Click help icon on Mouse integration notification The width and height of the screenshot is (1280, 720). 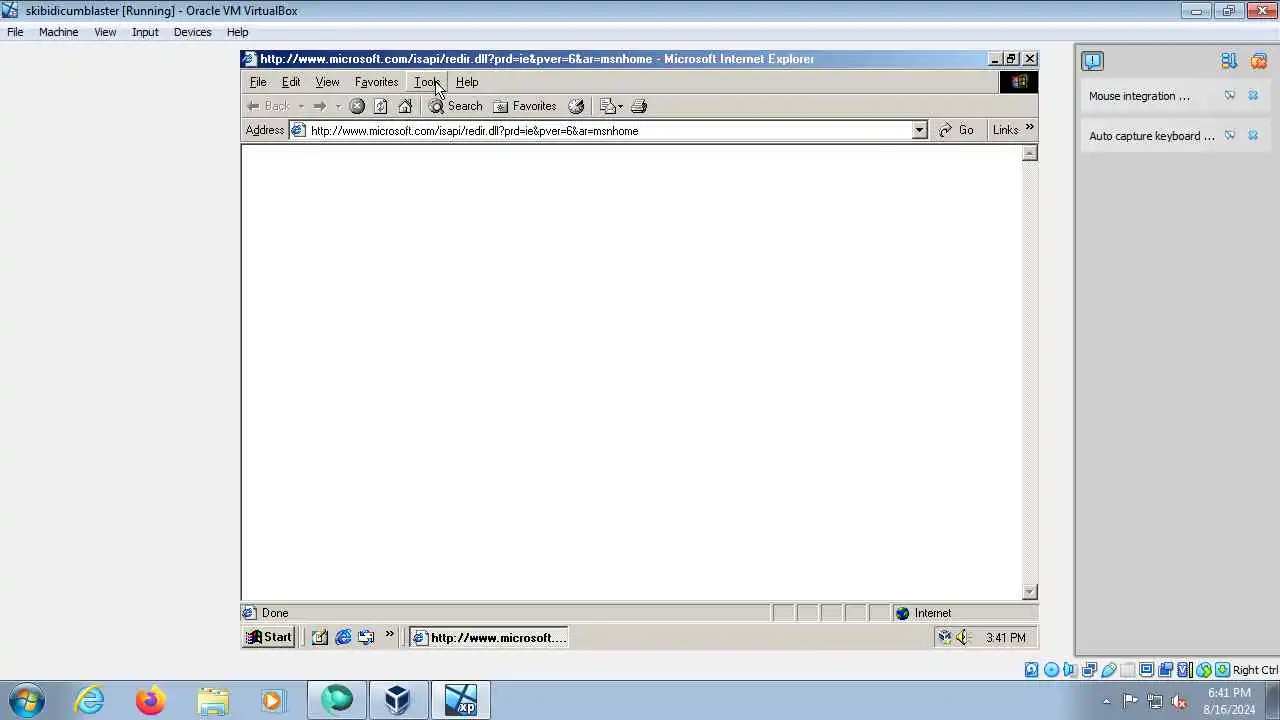tap(1230, 96)
